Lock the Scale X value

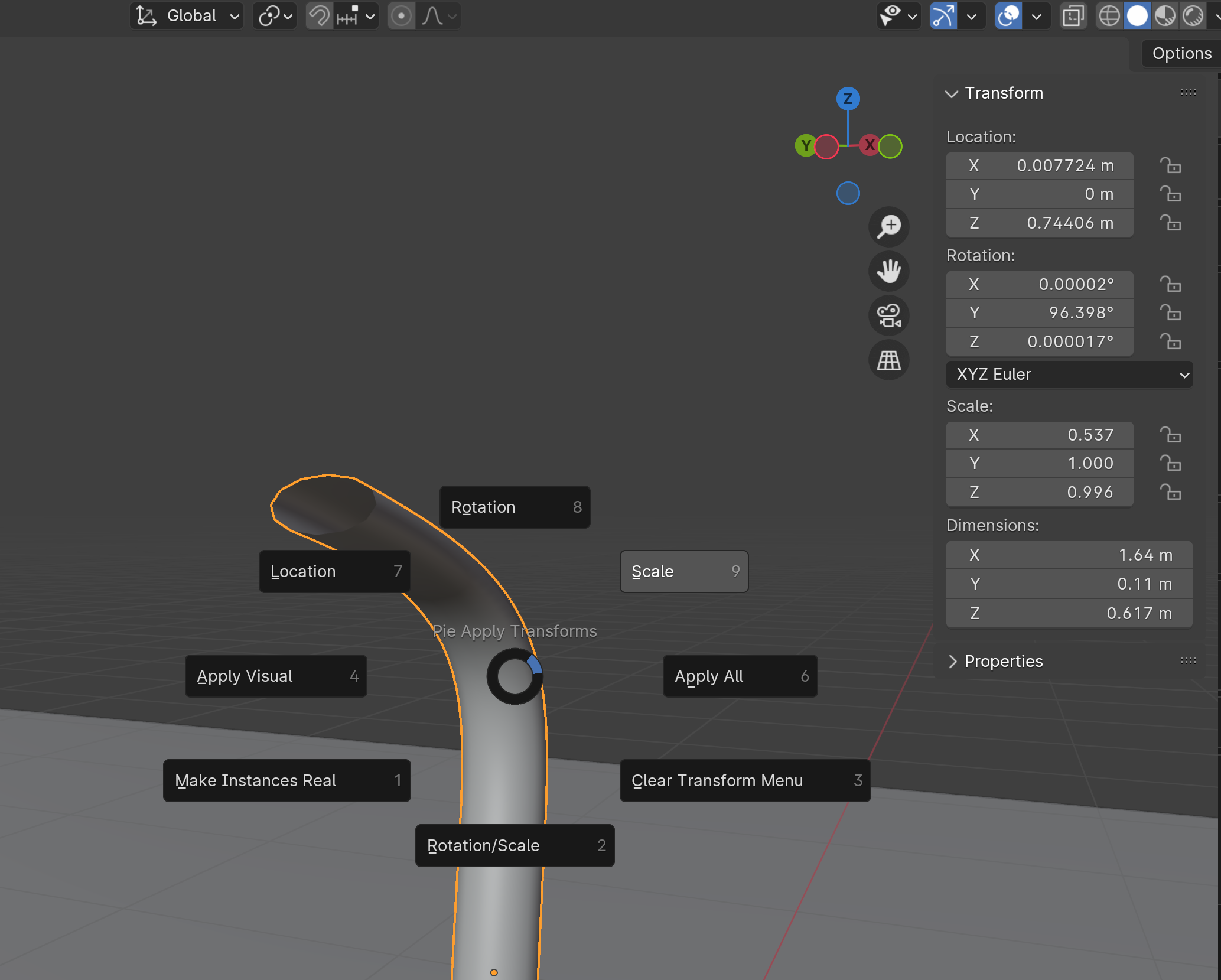tap(1170, 435)
